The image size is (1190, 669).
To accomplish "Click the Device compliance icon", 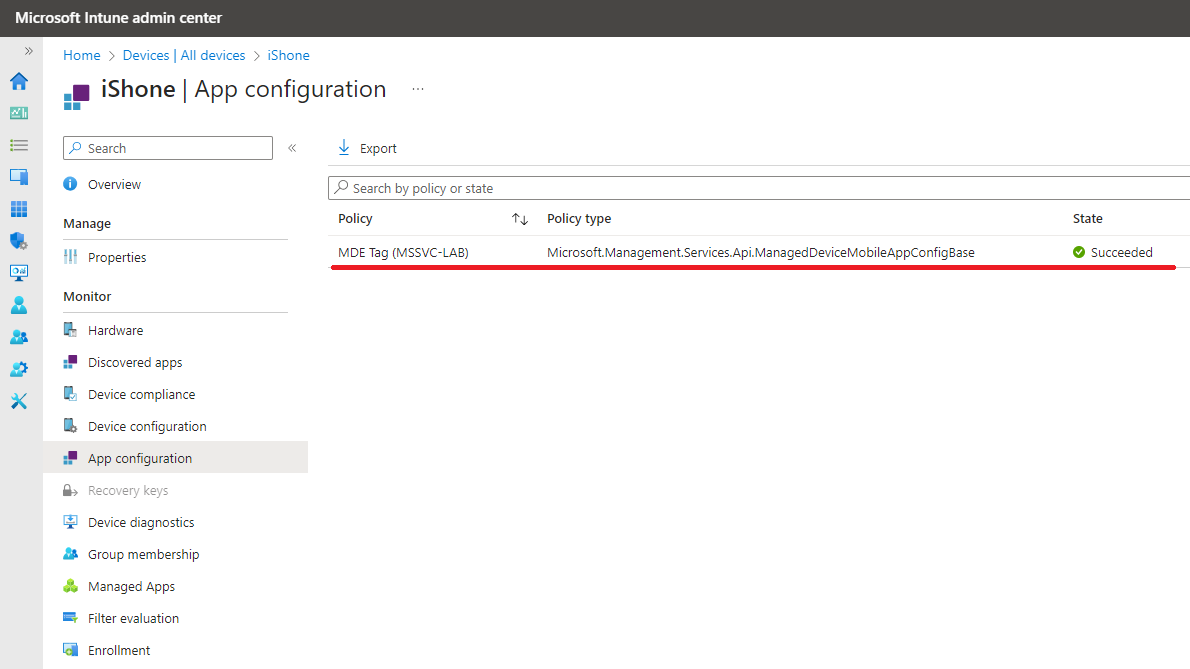I will pyautogui.click(x=71, y=394).
